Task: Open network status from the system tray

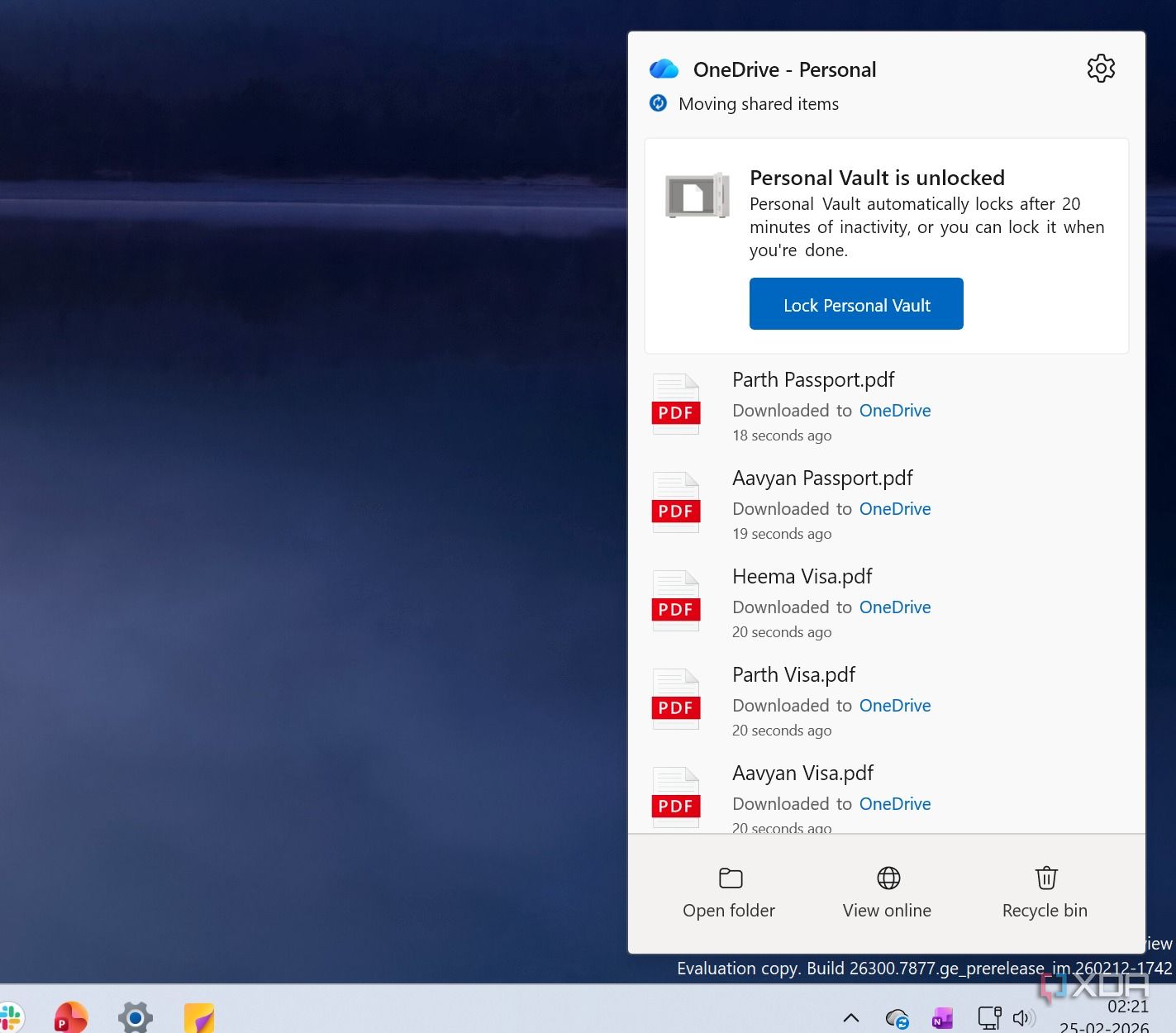Action: (x=989, y=1017)
